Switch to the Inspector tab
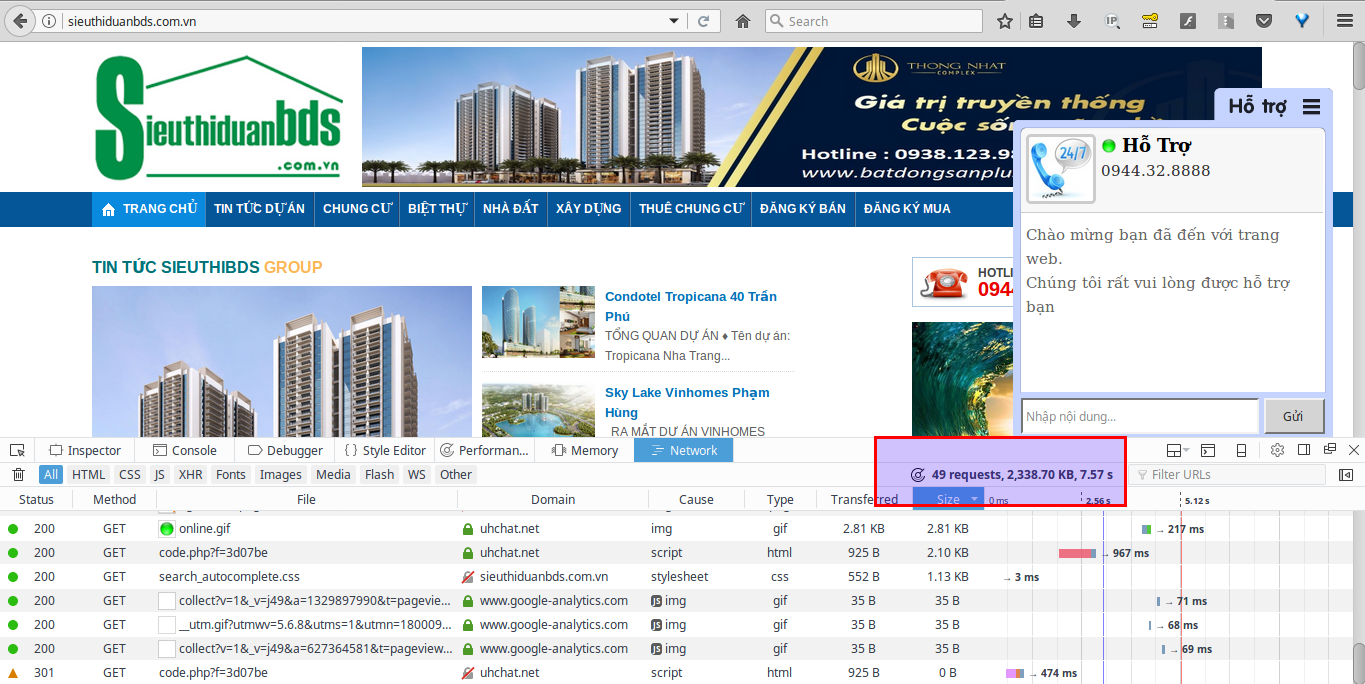The image size is (1365, 684). pyautogui.click(x=85, y=450)
